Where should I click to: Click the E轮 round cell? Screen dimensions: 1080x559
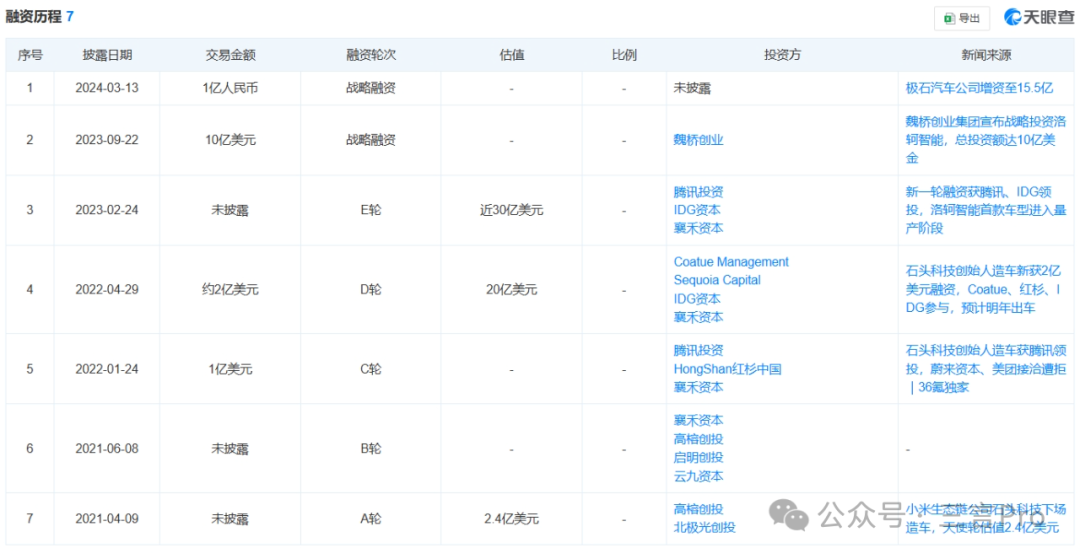[371, 210]
